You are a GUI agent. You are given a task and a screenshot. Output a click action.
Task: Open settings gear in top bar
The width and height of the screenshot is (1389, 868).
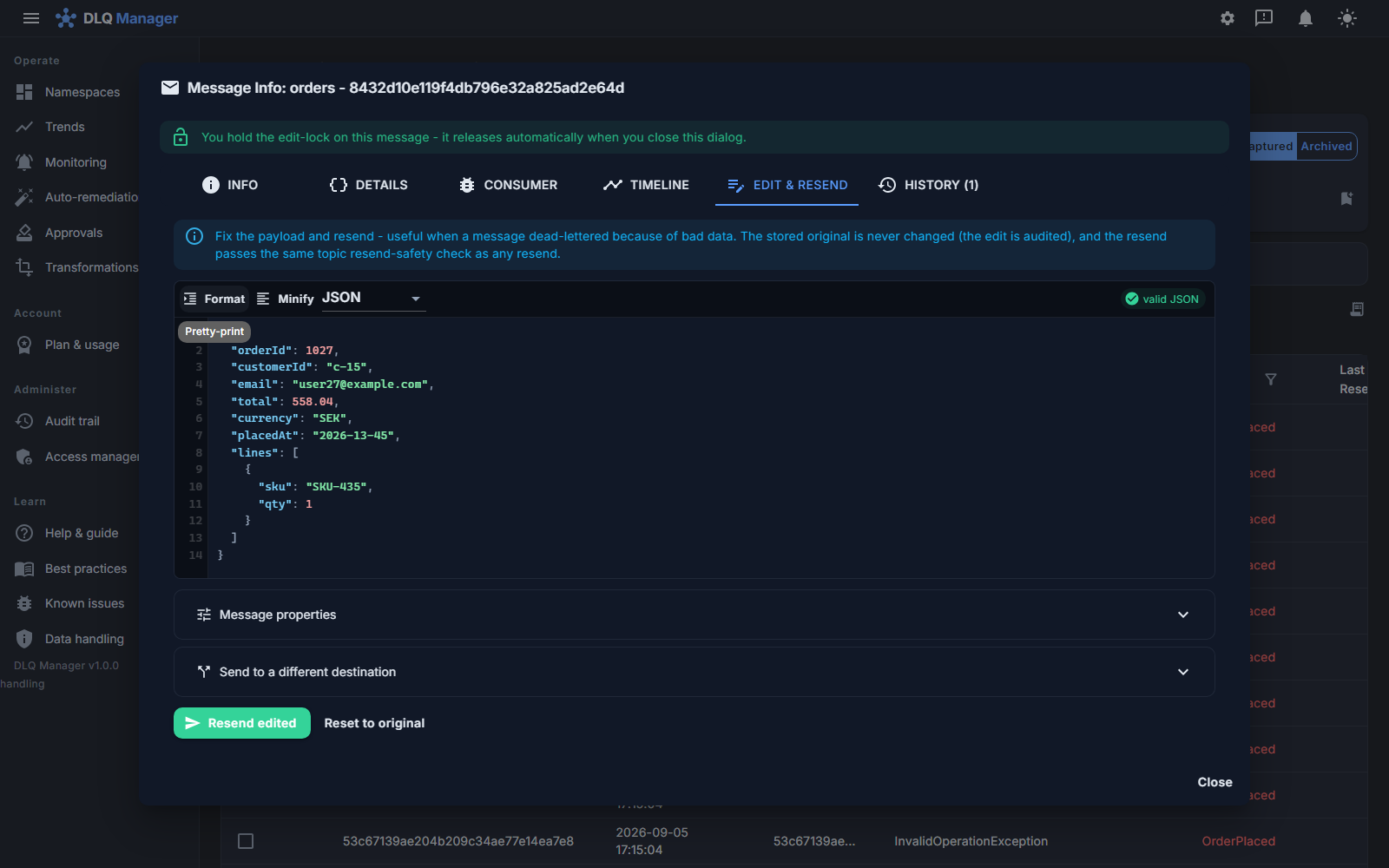tap(1228, 18)
